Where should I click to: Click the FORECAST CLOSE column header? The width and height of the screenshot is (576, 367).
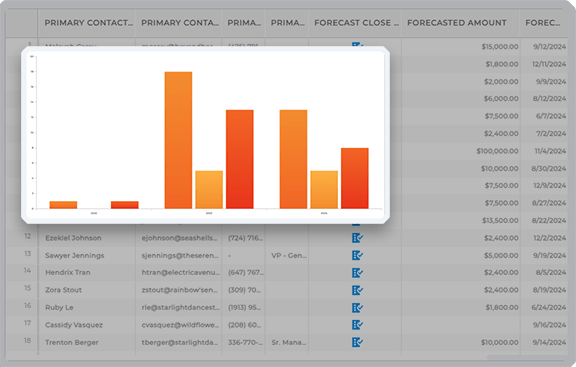[x=356, y=23]
